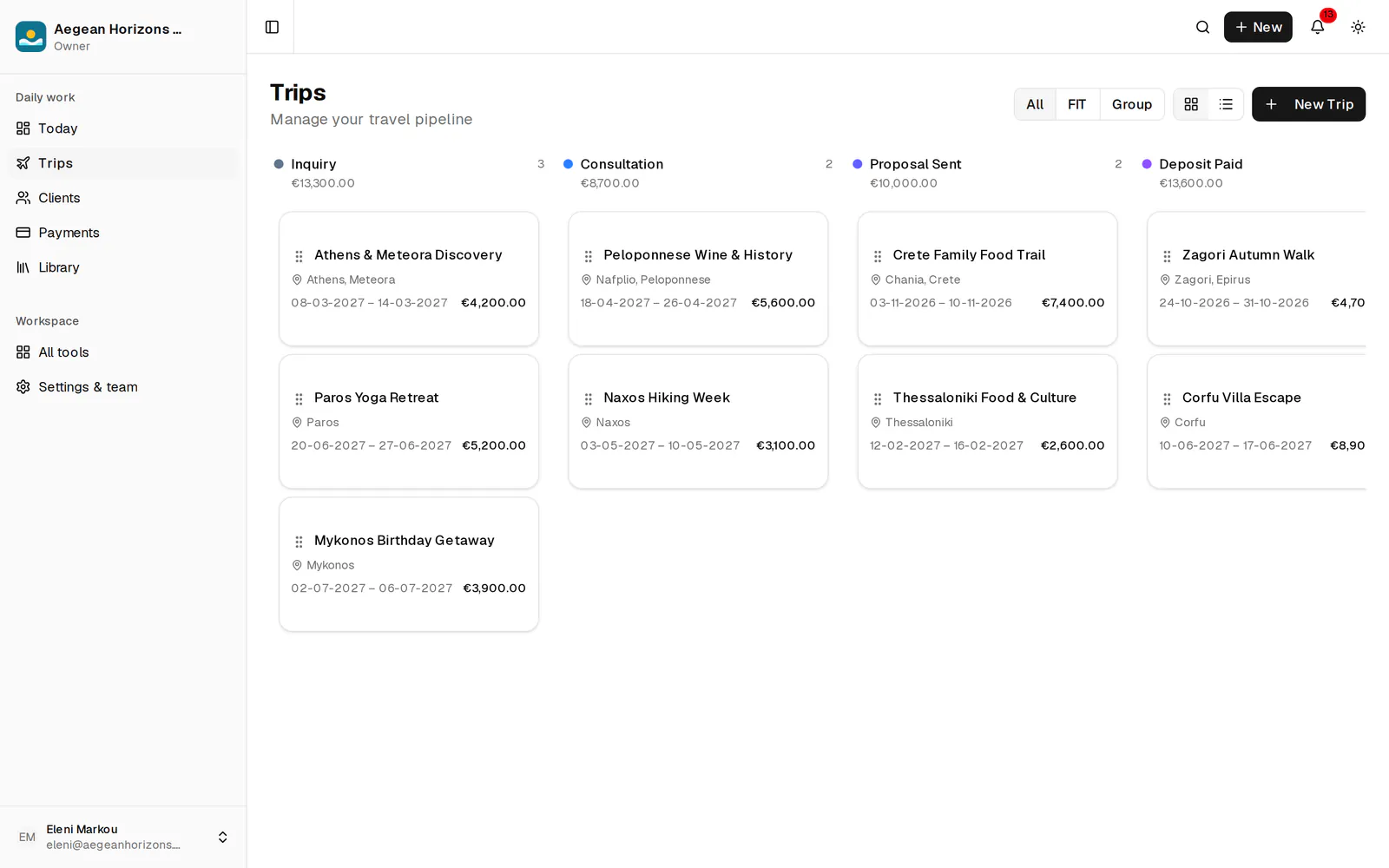Image resolution: width=1389 pixels, height=868 pixels.
Task: Open the Naxos Hiking Week card
Action: pyautogui.click(x=698, y=422)
